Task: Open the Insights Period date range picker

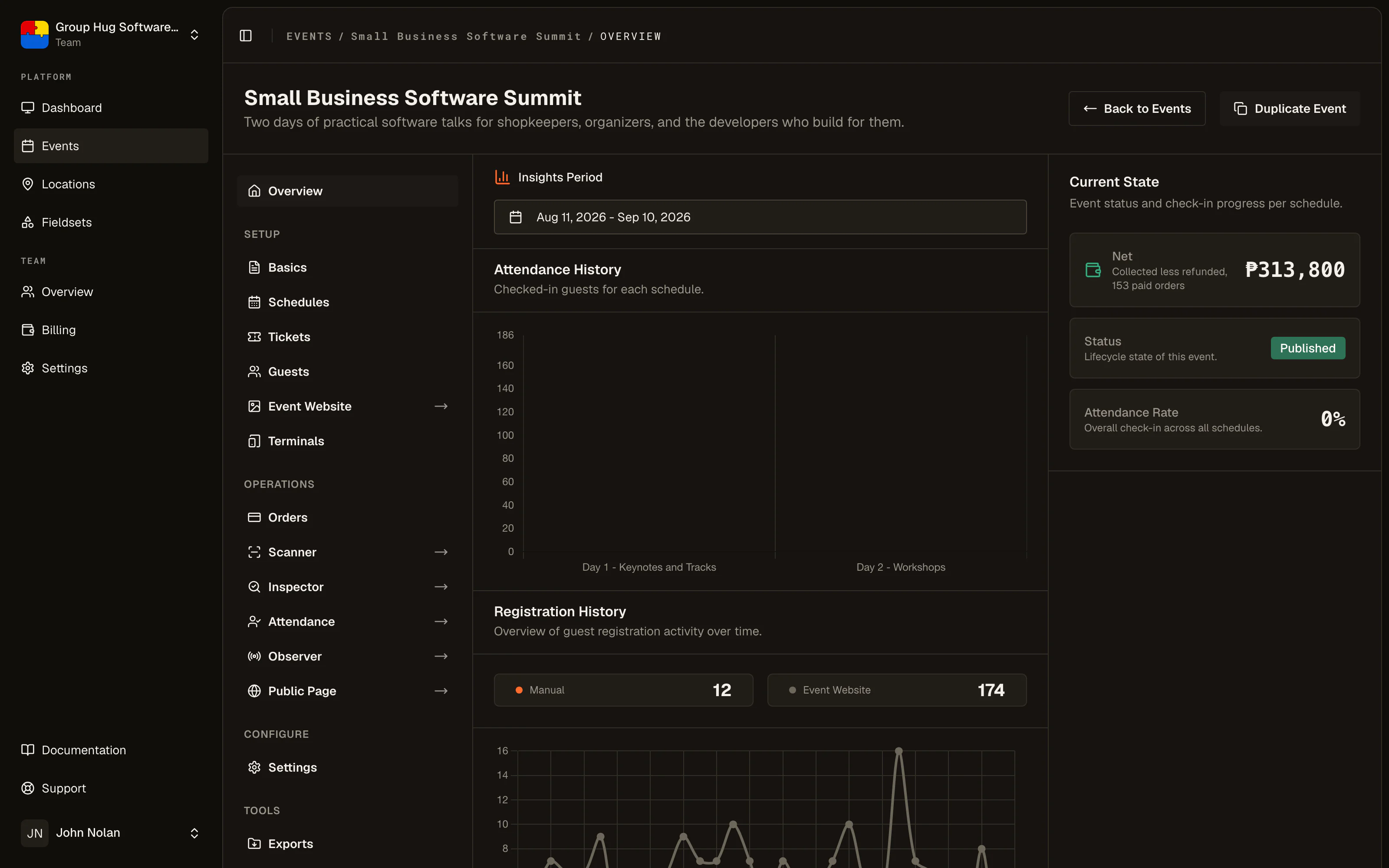Action: tap(760, 217)
